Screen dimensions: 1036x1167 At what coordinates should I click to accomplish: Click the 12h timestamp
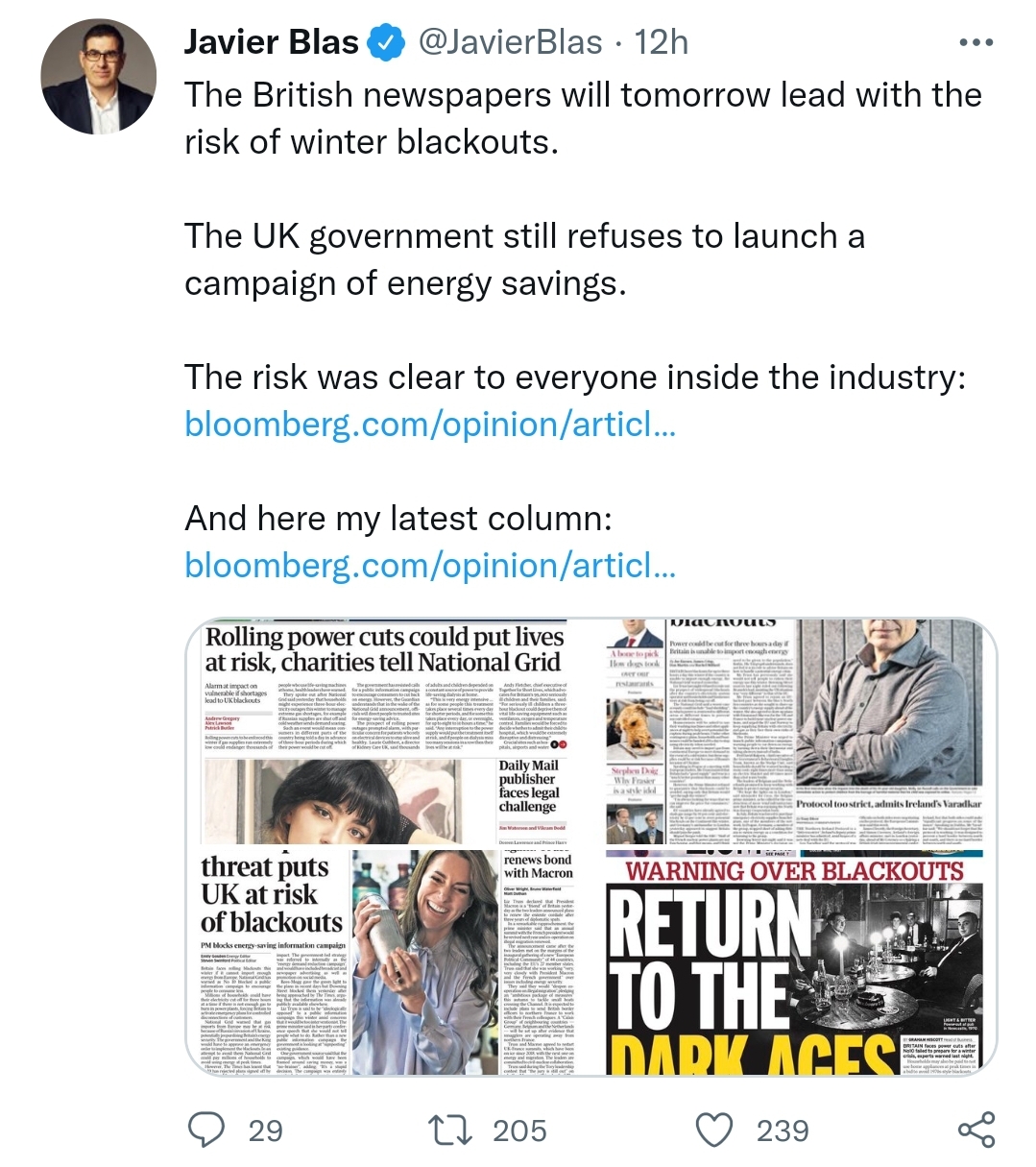click(662, 43)
